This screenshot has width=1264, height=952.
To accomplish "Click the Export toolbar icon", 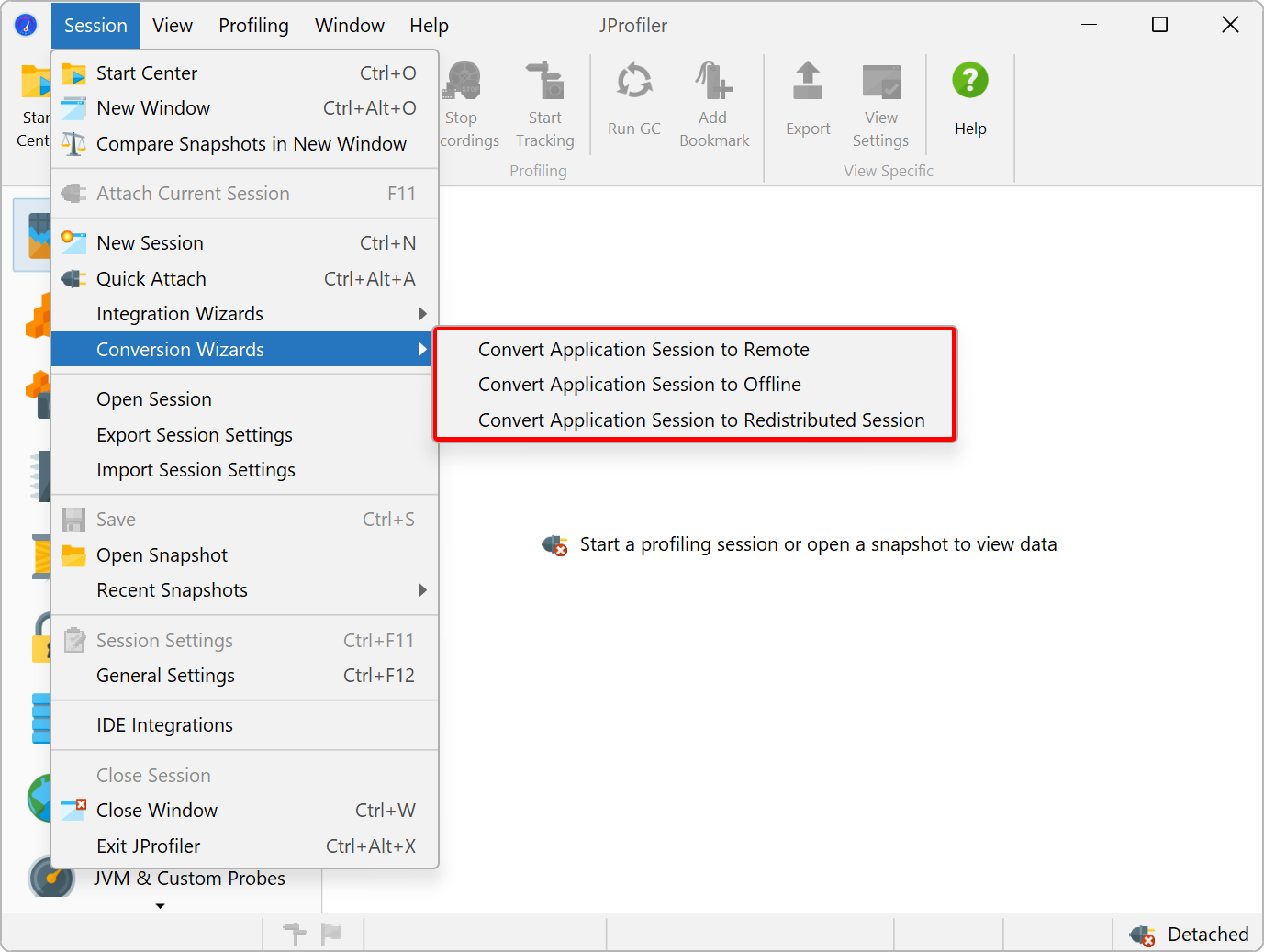I will (808, 83).
